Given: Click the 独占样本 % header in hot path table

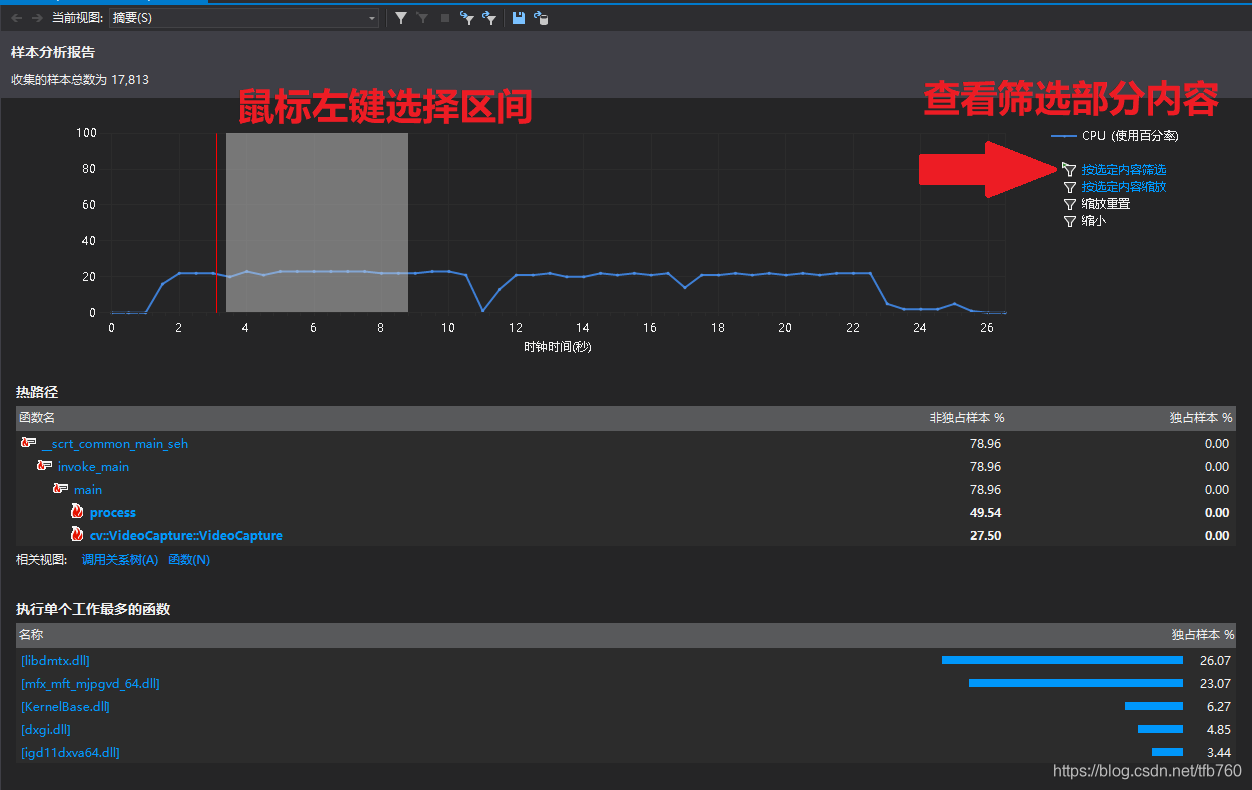Looking at the screenshot, I should pos(1201,418).
